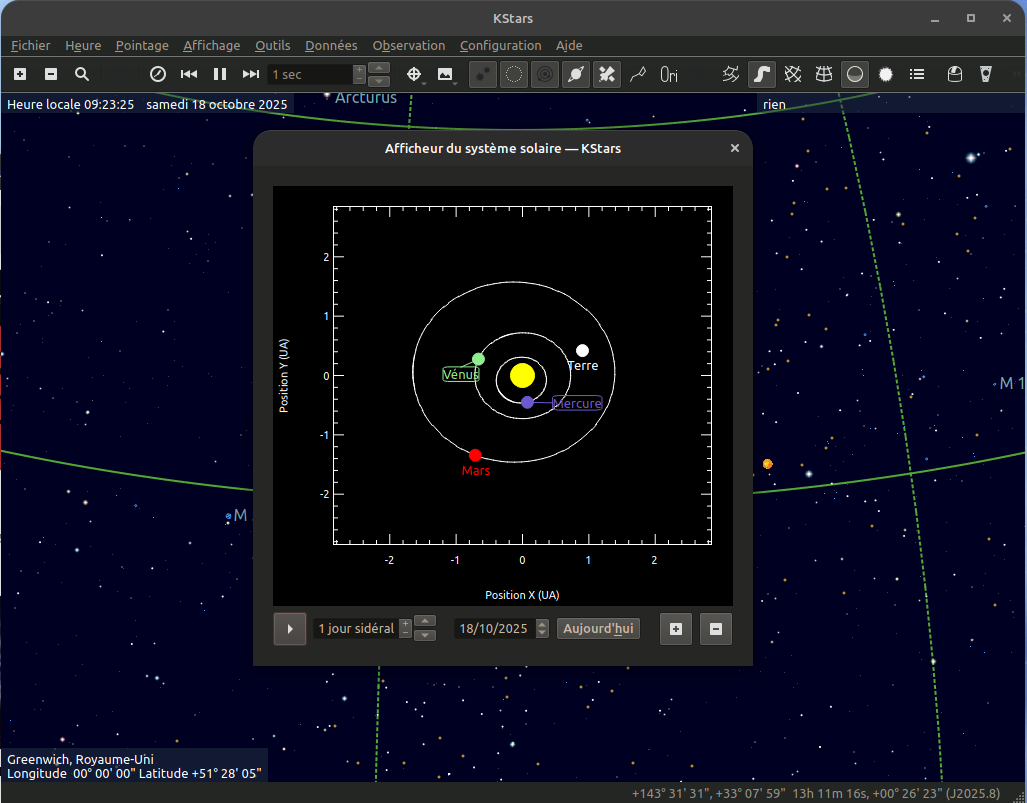Image resolution: width=1027 pixels, height=803 pixels.
Task: Click the Aujourd'hui button
Action: 598,629
